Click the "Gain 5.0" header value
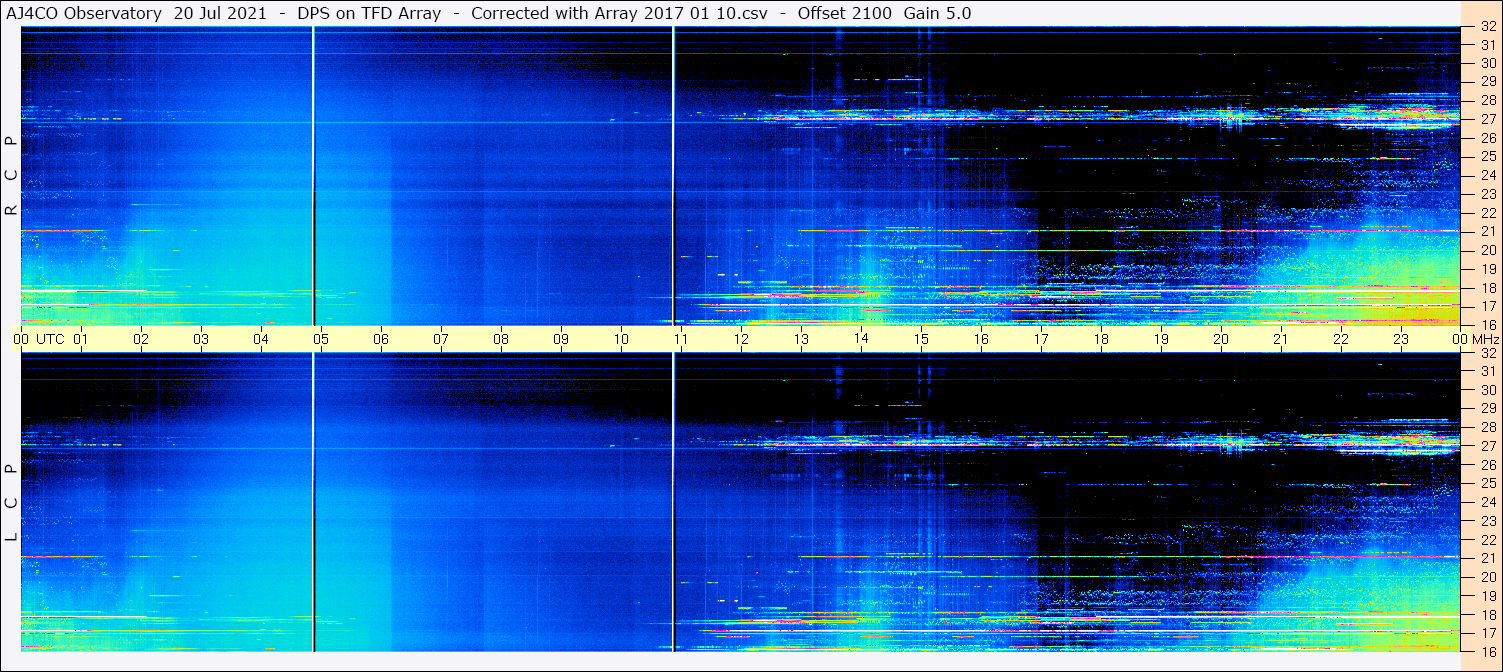The width and height of the screenshot is (1503, 672). pos(937,13)
